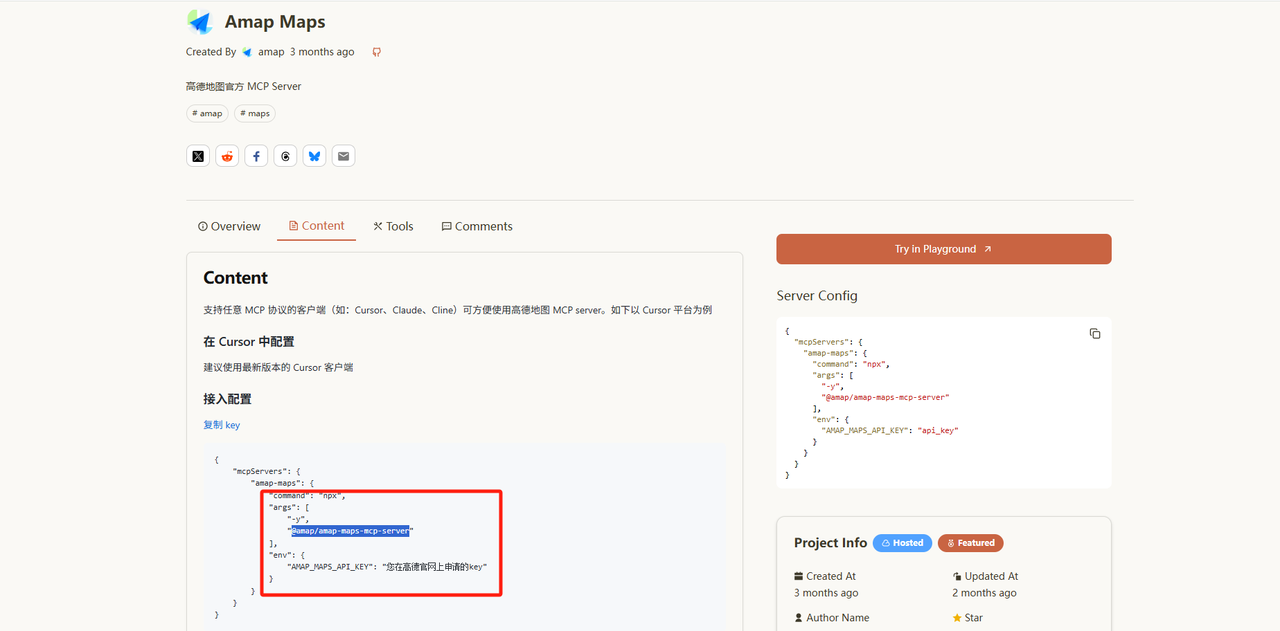Share this server on Reddit
Viewport: 1280px width, 631px height.
[x=227, y=156]
